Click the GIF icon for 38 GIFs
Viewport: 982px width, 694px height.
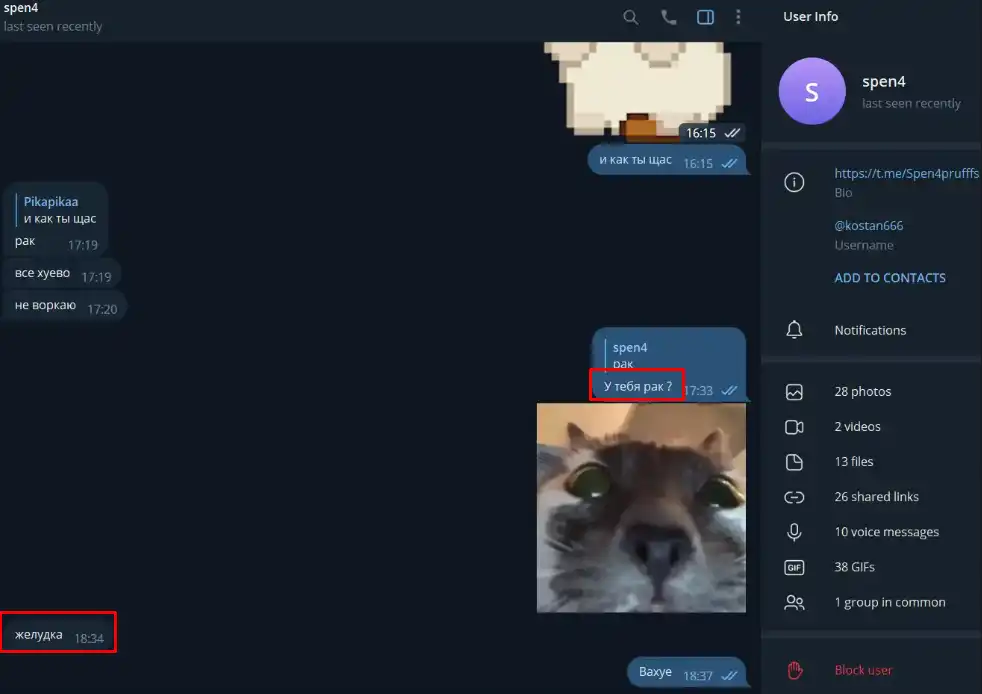tap(794, 567)
